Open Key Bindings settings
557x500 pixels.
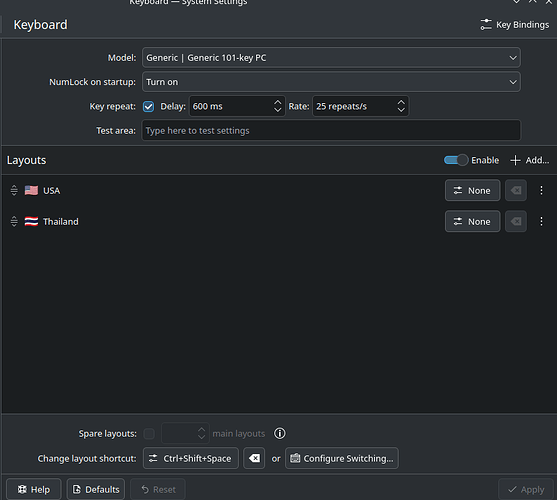click(514, 25)
